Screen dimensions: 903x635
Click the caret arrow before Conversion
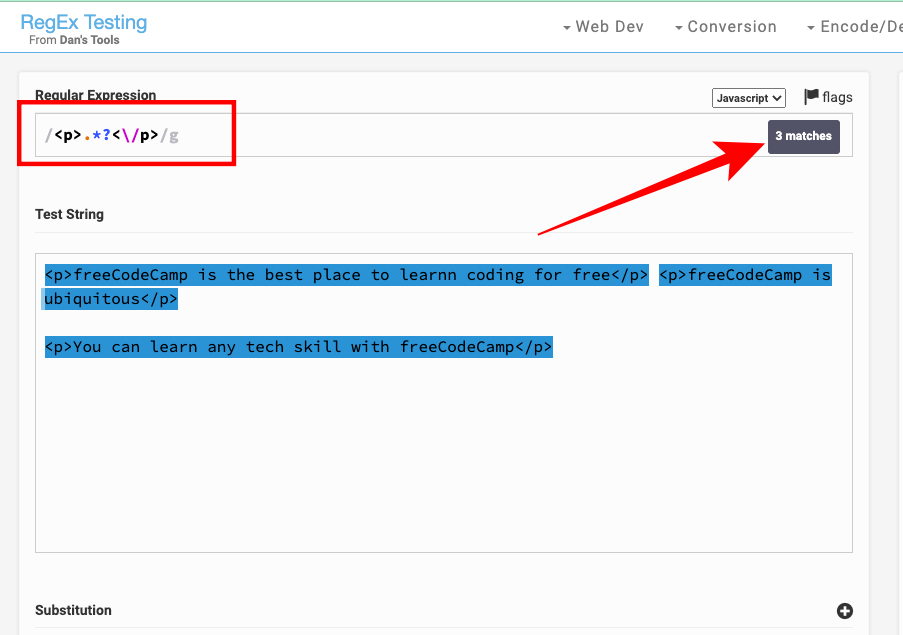(x=679, y=28)
